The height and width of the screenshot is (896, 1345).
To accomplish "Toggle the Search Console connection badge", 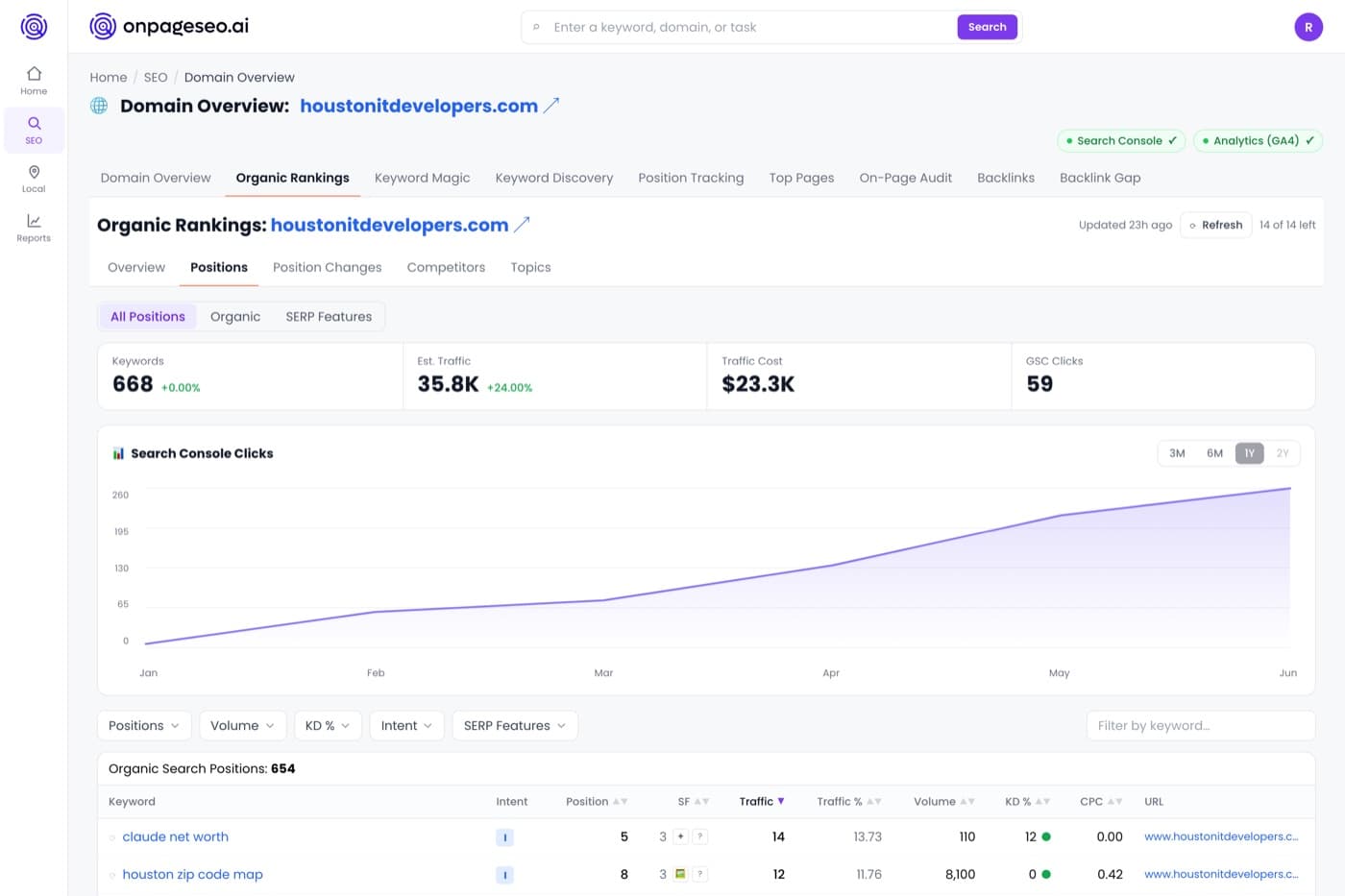I will (x=1121, y=140).
